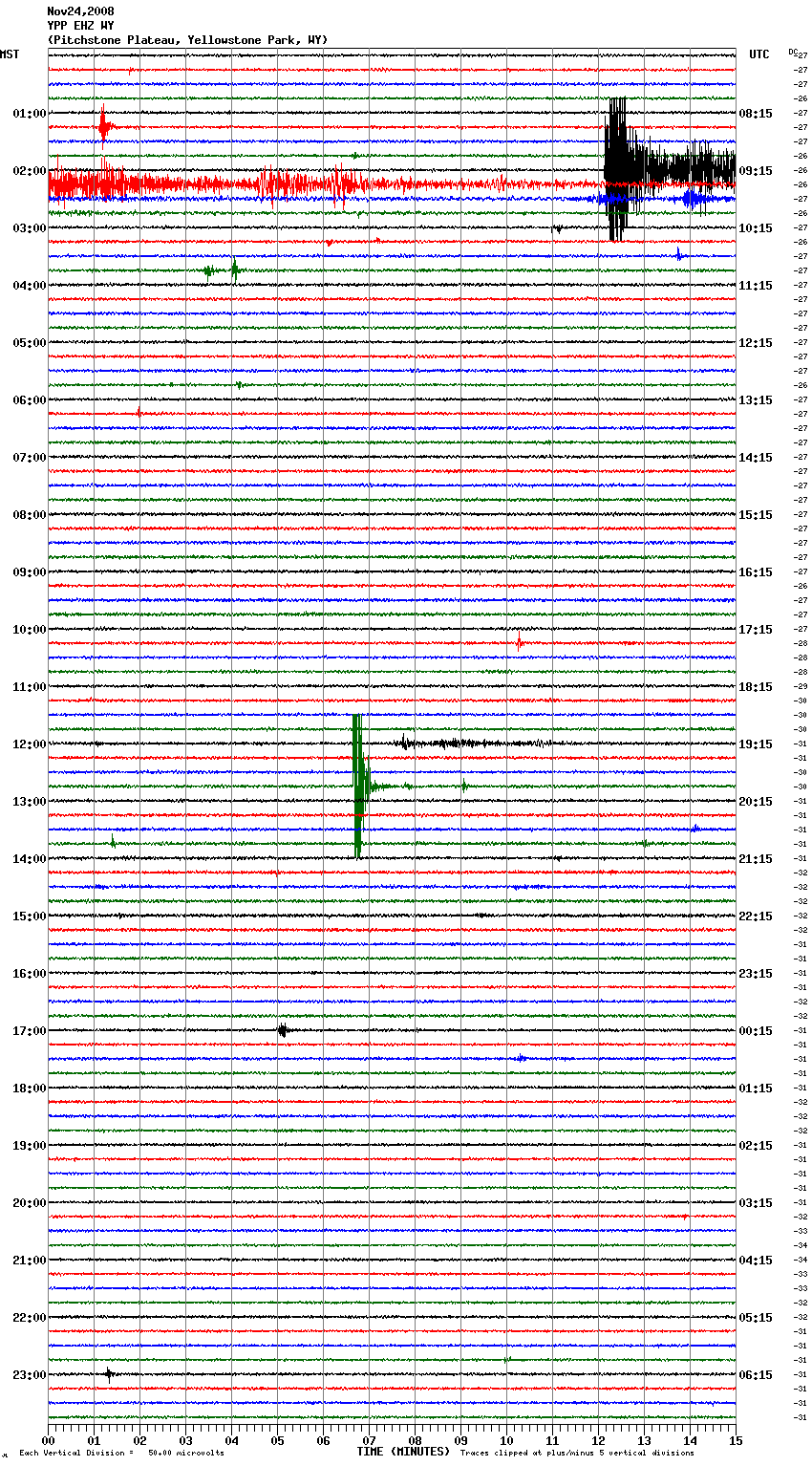
Task: Click the UTC time zone header
Action: 759,54
